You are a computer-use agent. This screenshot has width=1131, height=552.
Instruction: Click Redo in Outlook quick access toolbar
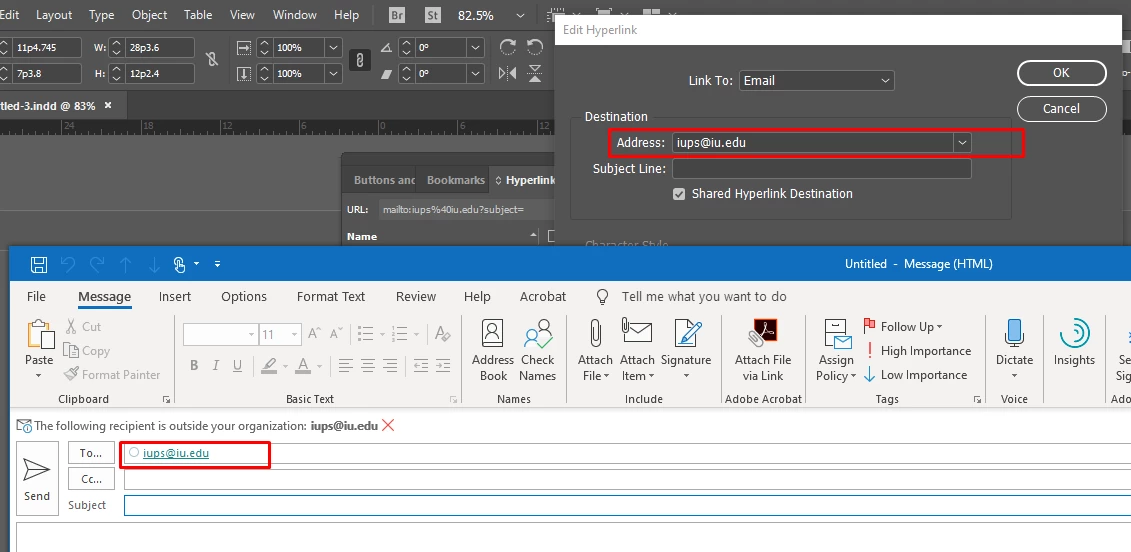[x=97, y=264]
